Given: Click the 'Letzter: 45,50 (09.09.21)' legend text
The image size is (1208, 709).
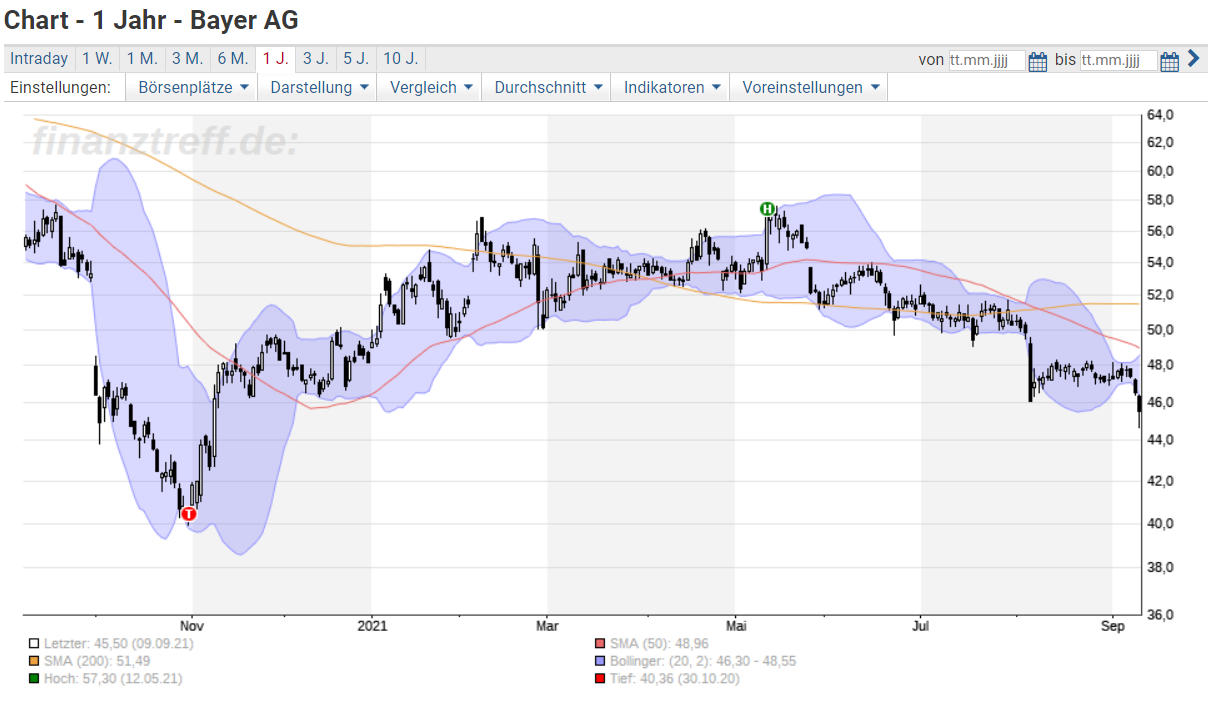Looking at the screenshot, I should click(x=119, y=644).
